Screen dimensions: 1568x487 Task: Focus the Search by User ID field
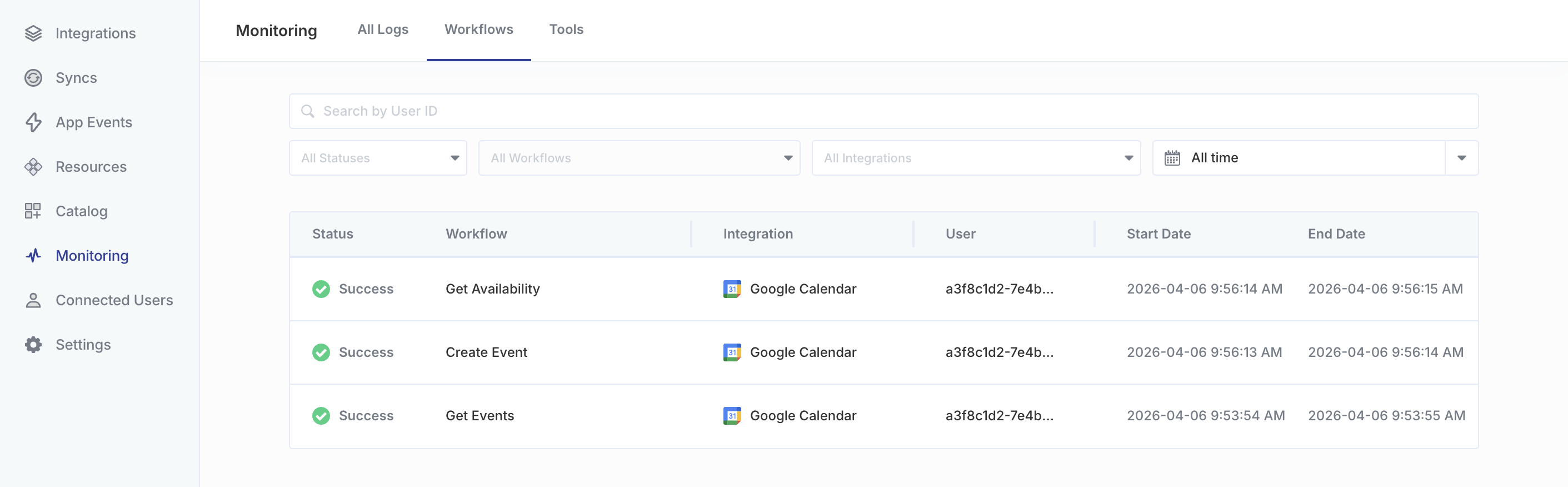click(x=883, y=111)
